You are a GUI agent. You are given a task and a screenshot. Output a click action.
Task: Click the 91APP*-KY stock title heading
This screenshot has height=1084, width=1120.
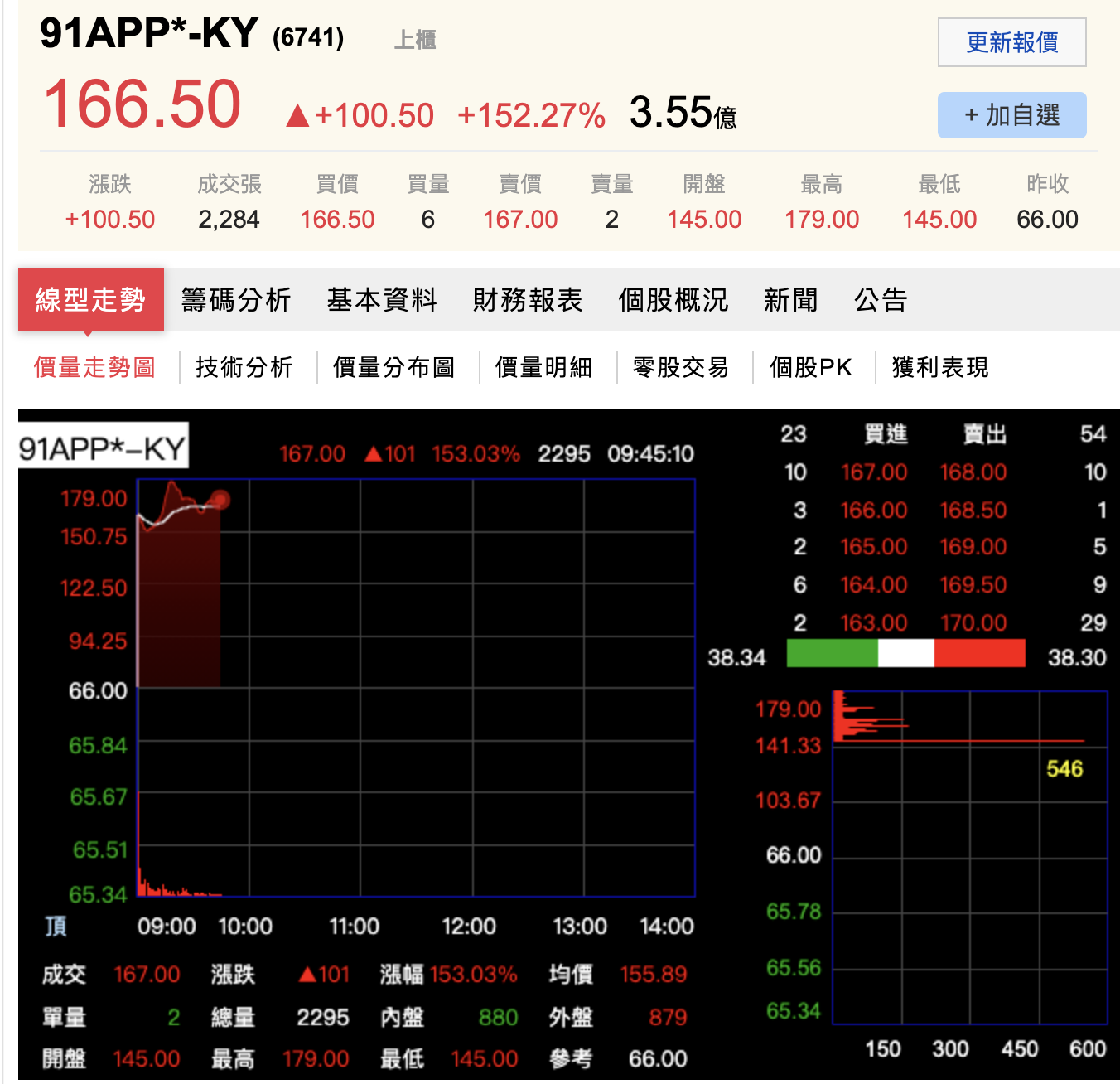[x=149, y=33]
